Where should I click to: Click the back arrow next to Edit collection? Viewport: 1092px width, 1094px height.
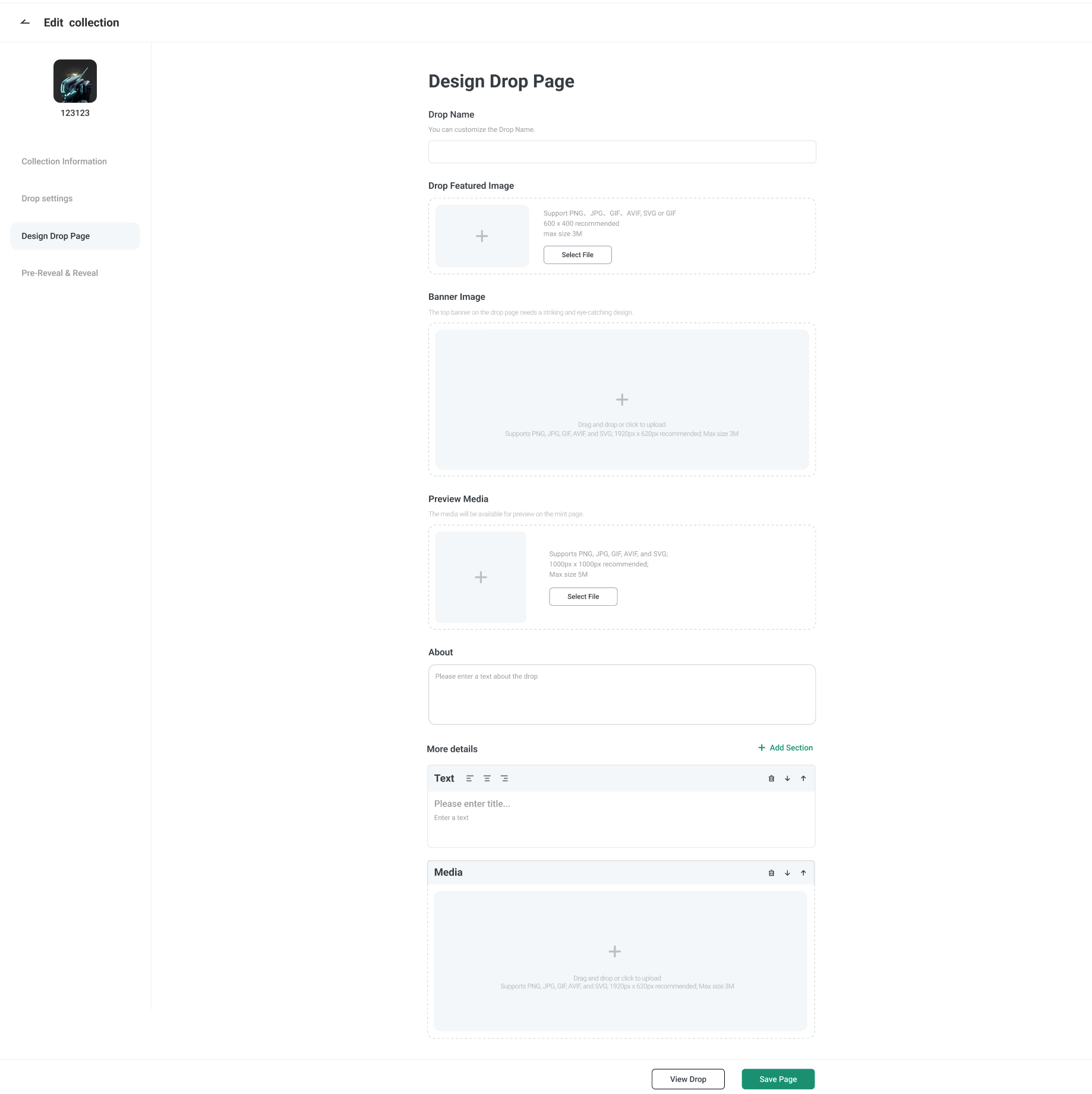[x=25, y=23]
